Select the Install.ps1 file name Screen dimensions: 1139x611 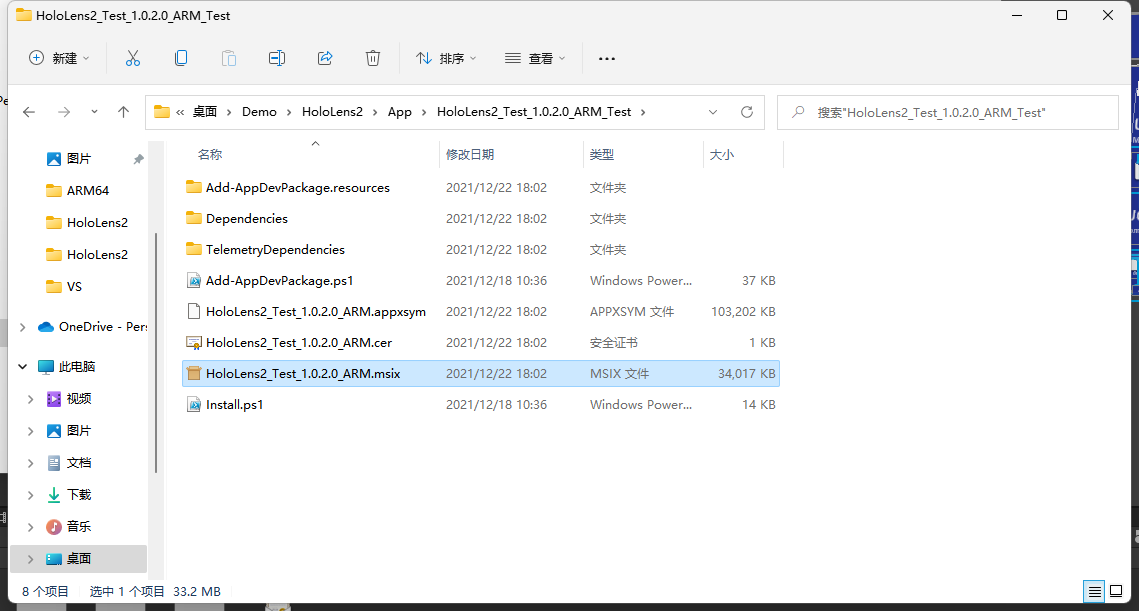(235, 405)
